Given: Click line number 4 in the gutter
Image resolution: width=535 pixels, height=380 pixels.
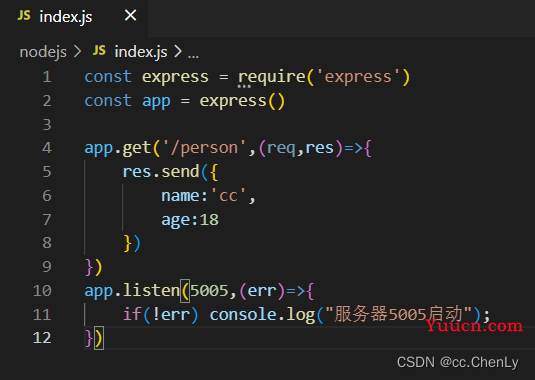Looking at the screenshot, I should click(47, 148).
